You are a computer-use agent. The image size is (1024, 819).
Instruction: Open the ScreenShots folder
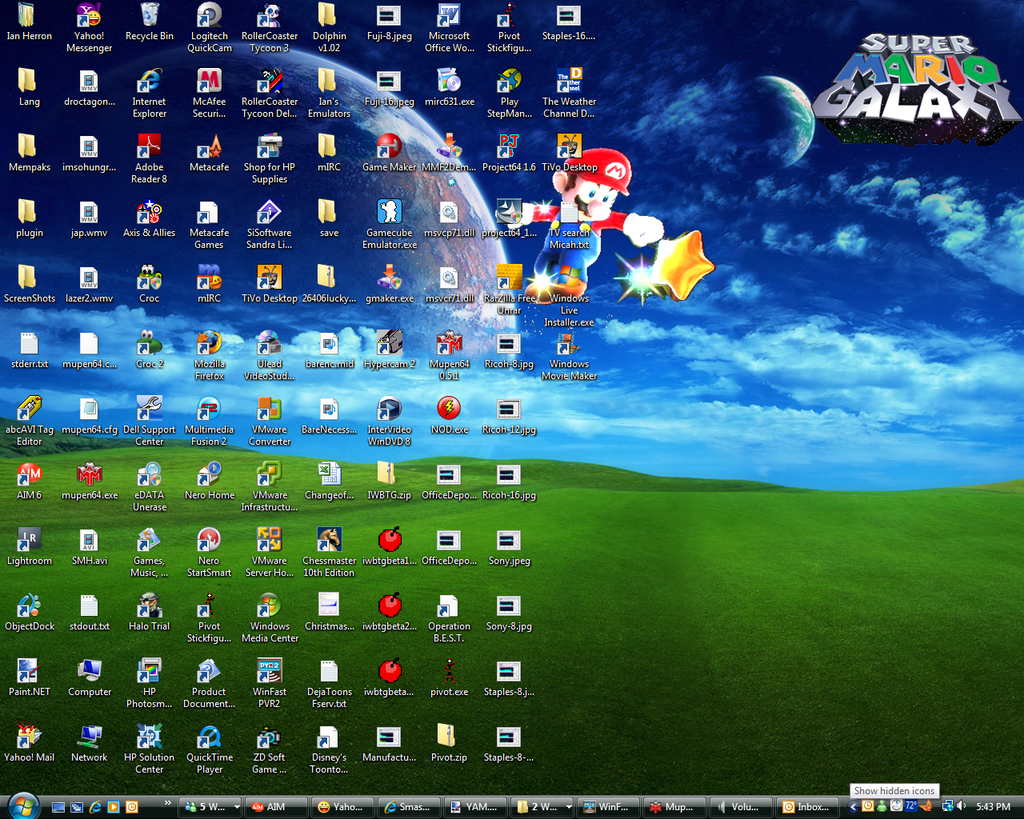tap(29, 285)
